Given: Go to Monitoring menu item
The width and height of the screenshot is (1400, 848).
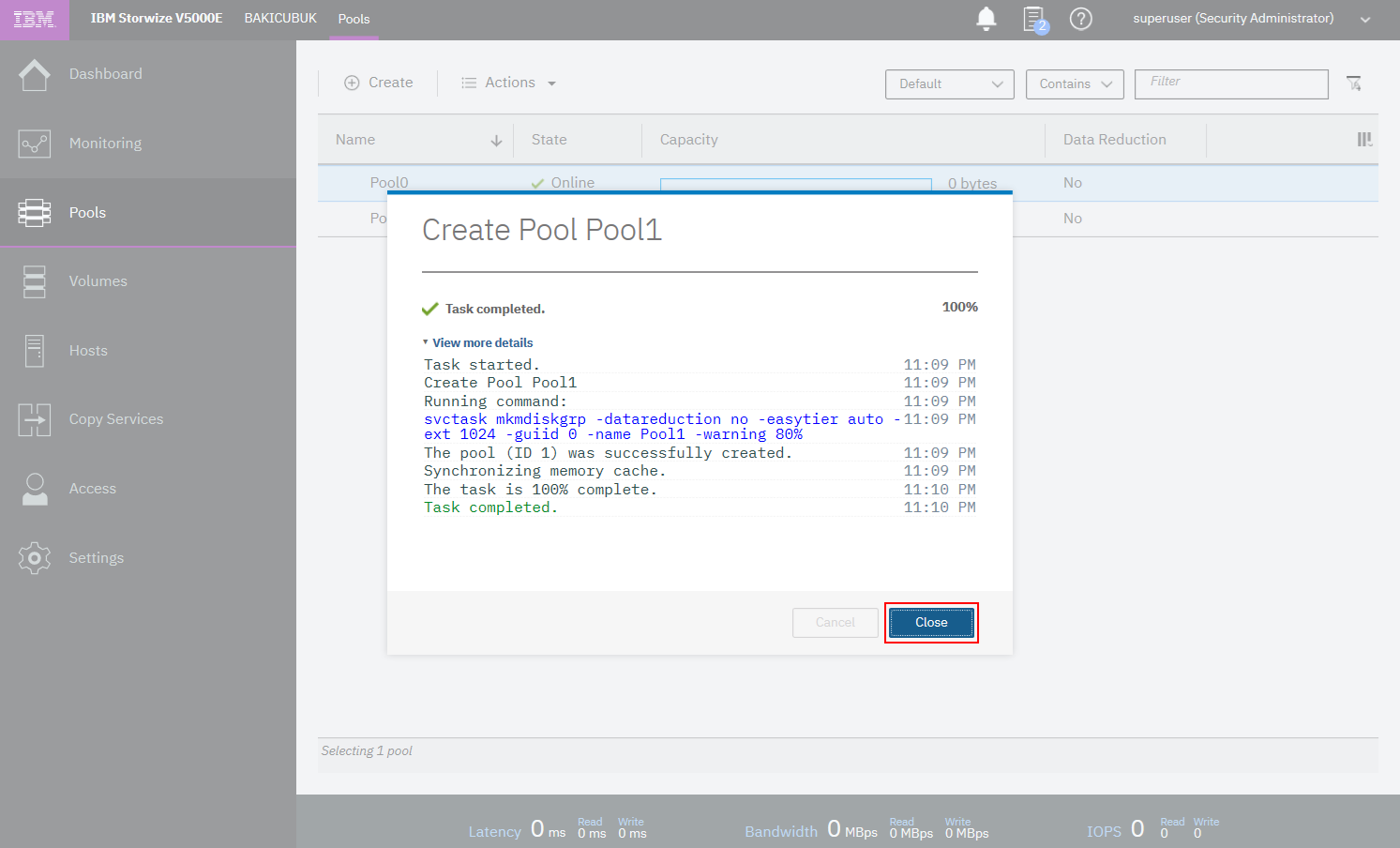Looking at the screenshot, I should coord(106,144).
